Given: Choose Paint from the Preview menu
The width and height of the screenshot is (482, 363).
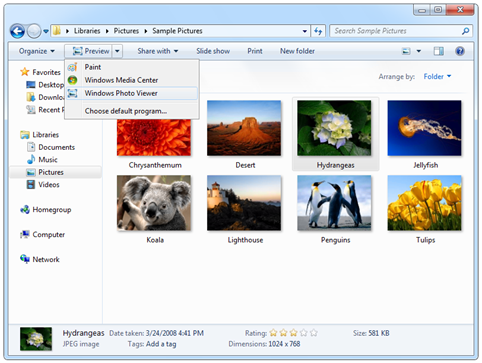Looking at the screenshot, I should pyautogui.click(x=132, y=67).
